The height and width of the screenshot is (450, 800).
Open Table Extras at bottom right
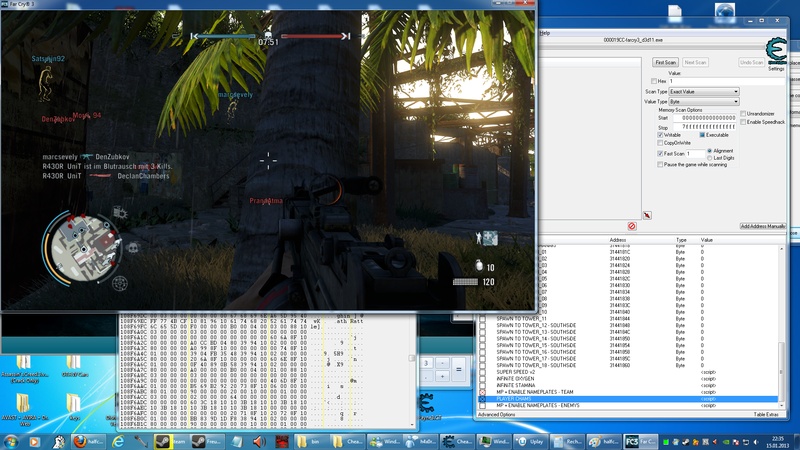tap(766, 414)
